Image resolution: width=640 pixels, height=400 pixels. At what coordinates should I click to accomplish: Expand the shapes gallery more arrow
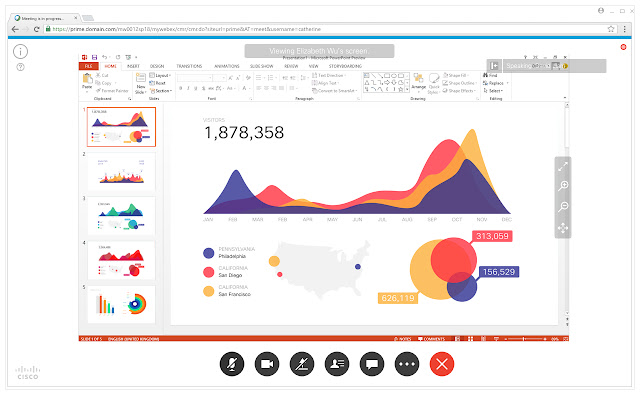pyautogui.click(x=407, y=89)
